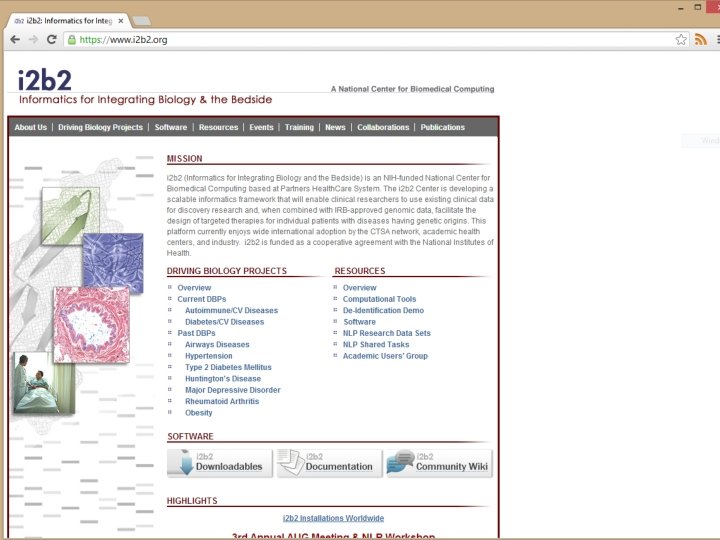
Task: Open the Rheumatoid Arthritis link
Action: [222, 401]
